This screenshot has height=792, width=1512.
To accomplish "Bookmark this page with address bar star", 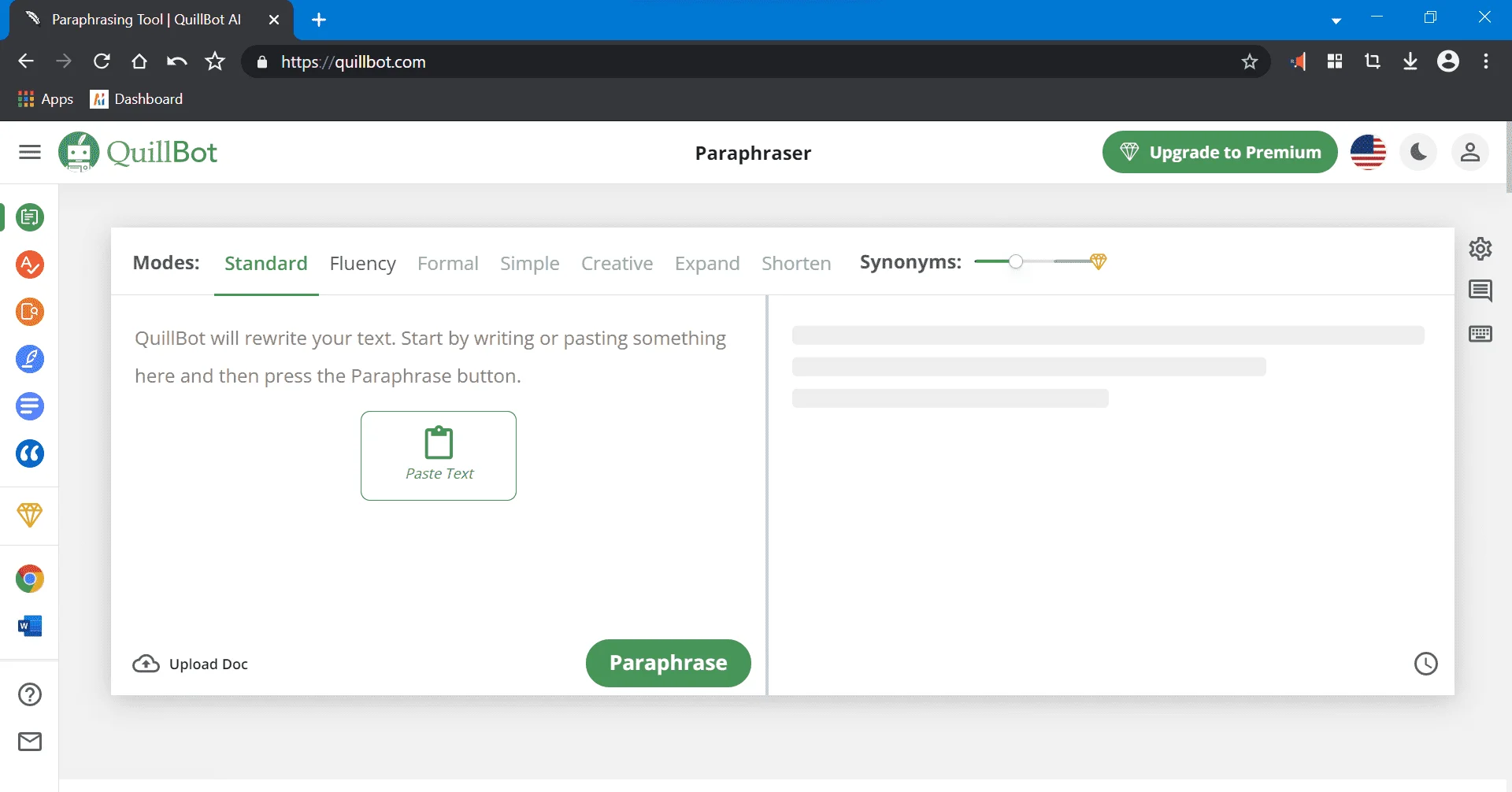I will (x=1250, y=61).
